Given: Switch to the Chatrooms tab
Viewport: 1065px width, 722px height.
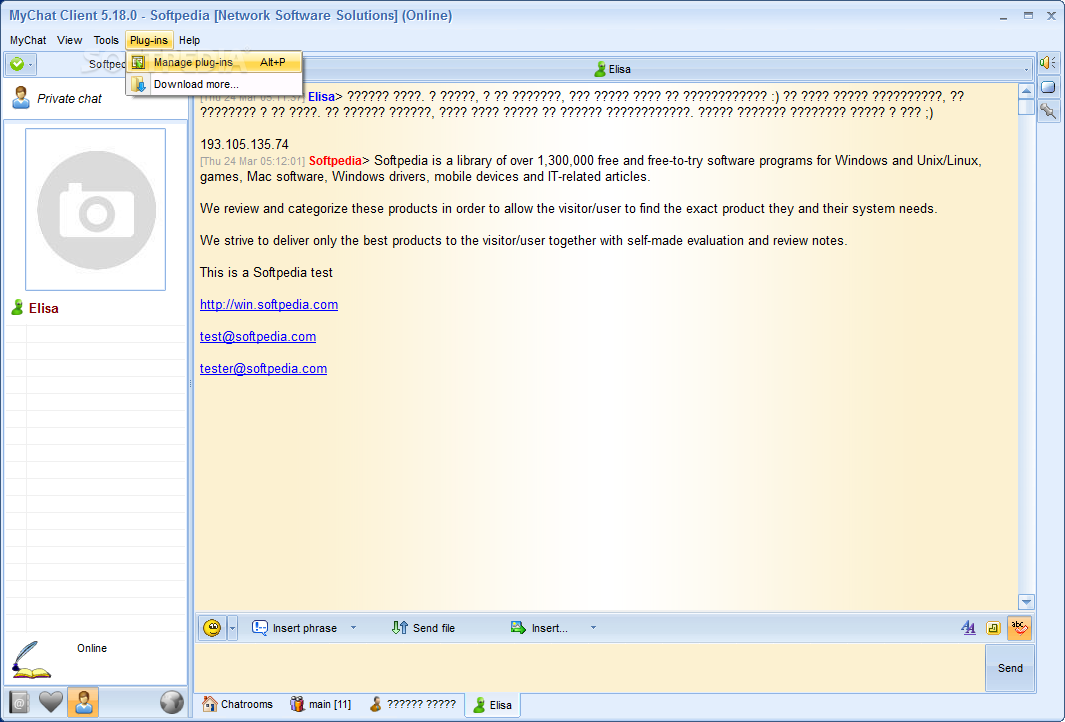Looking at the screenshot, I should [x=238, y=704].
